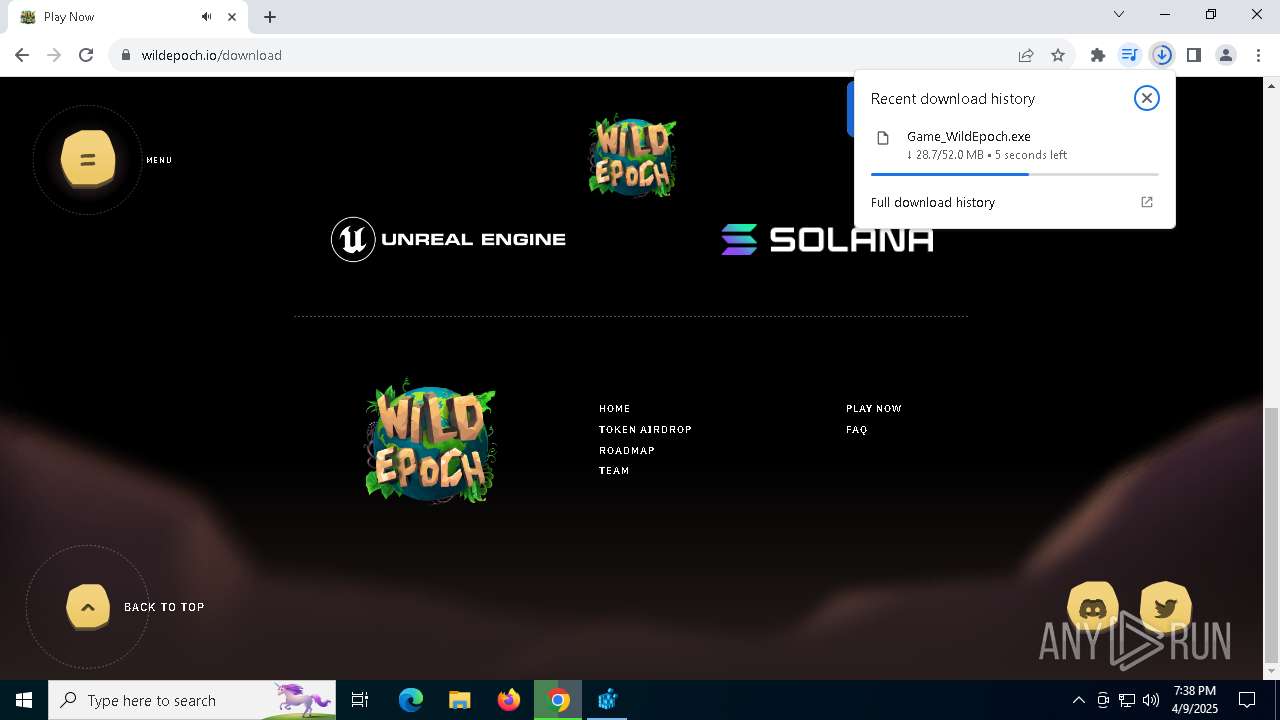Mute the Play Now tab audio

coord(207,17)
